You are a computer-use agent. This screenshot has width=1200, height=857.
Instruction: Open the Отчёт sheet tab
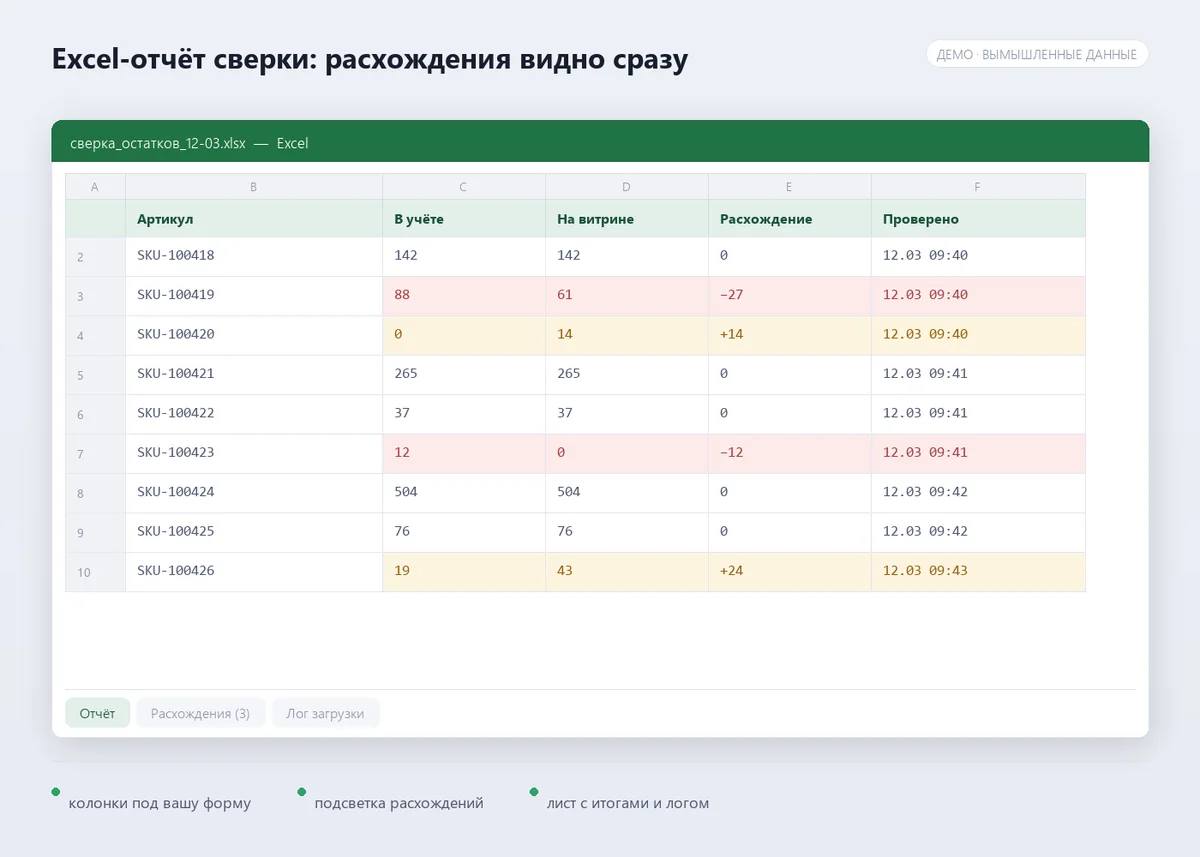pos(97,714)
